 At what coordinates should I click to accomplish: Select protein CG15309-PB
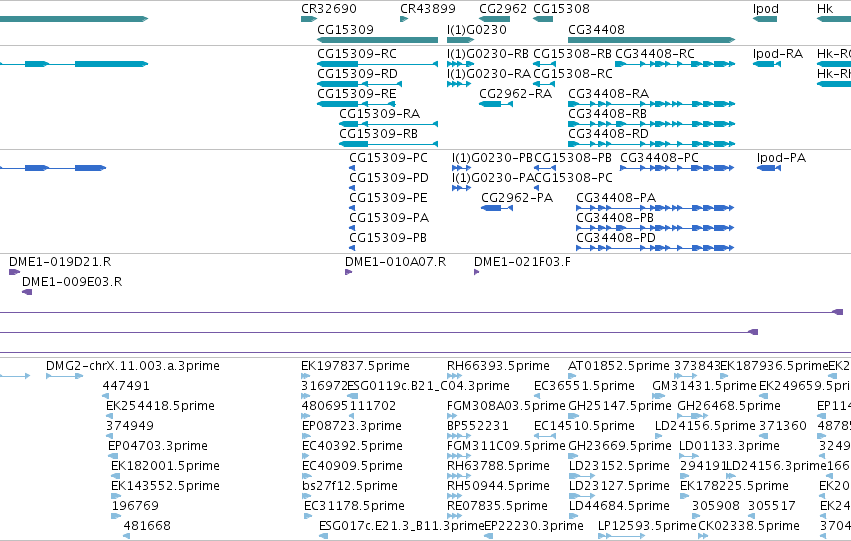pyautogui.click(x=388, y=238)
